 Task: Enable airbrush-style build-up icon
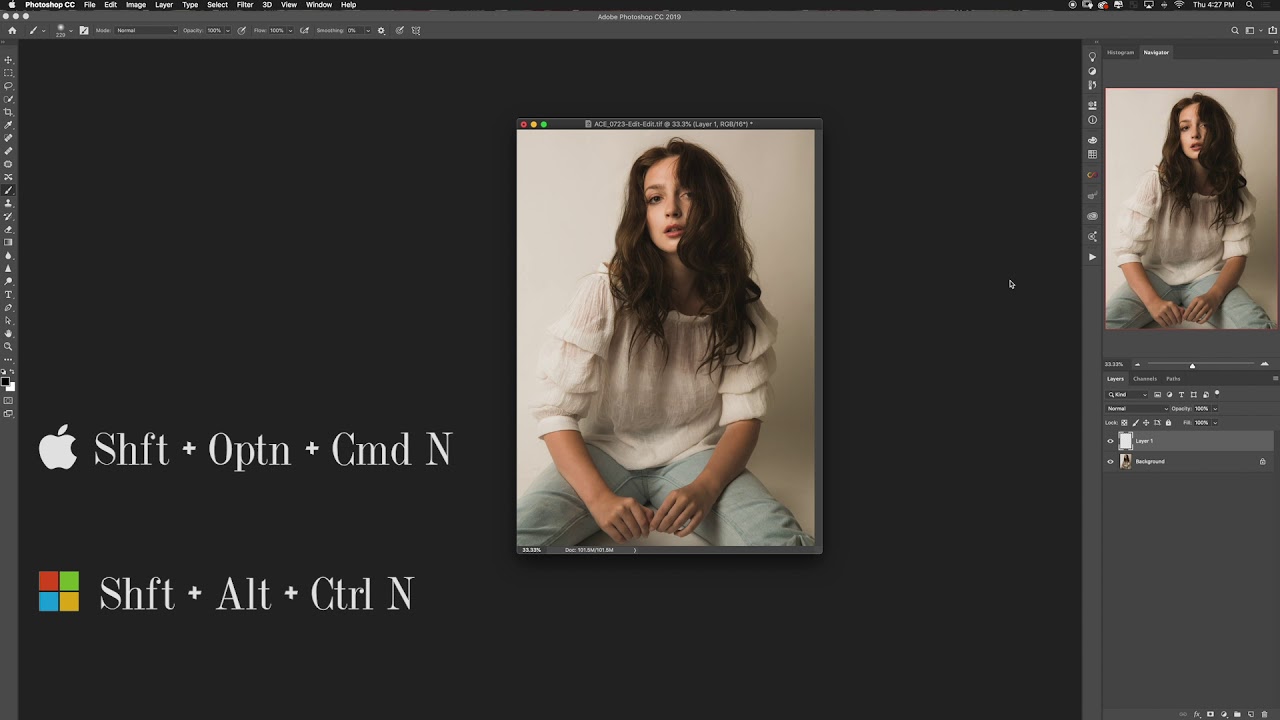coord(303,30)
